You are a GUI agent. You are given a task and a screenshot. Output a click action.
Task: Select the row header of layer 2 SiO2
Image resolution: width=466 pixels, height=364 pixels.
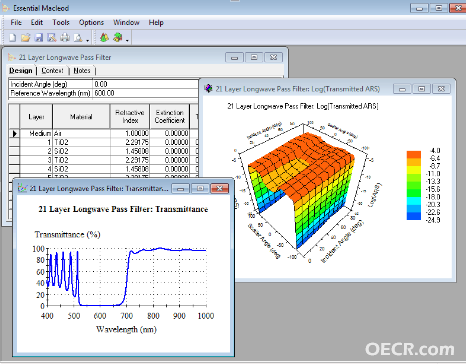point(14,151)
